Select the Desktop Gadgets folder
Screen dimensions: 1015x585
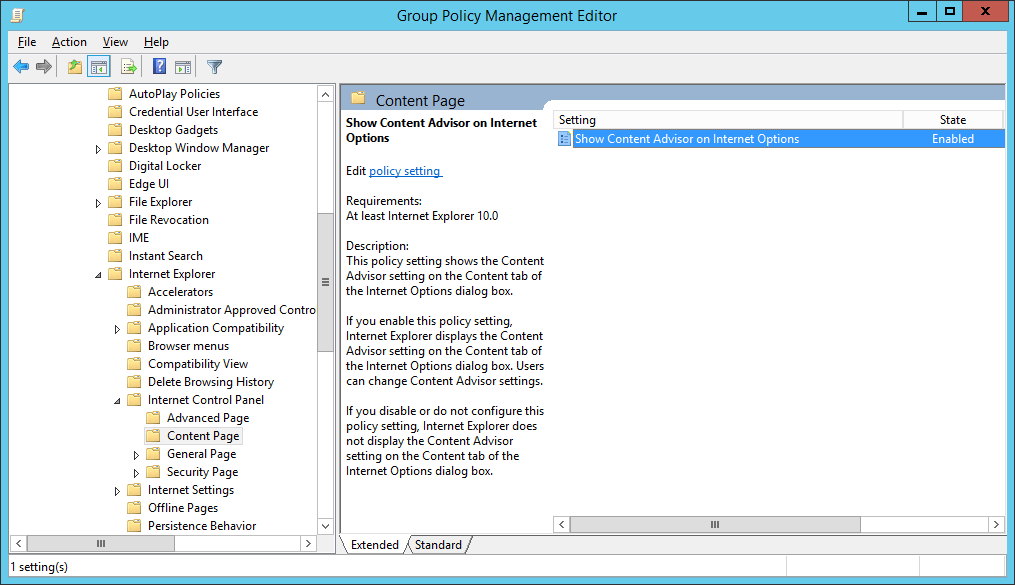coord(173,130)
